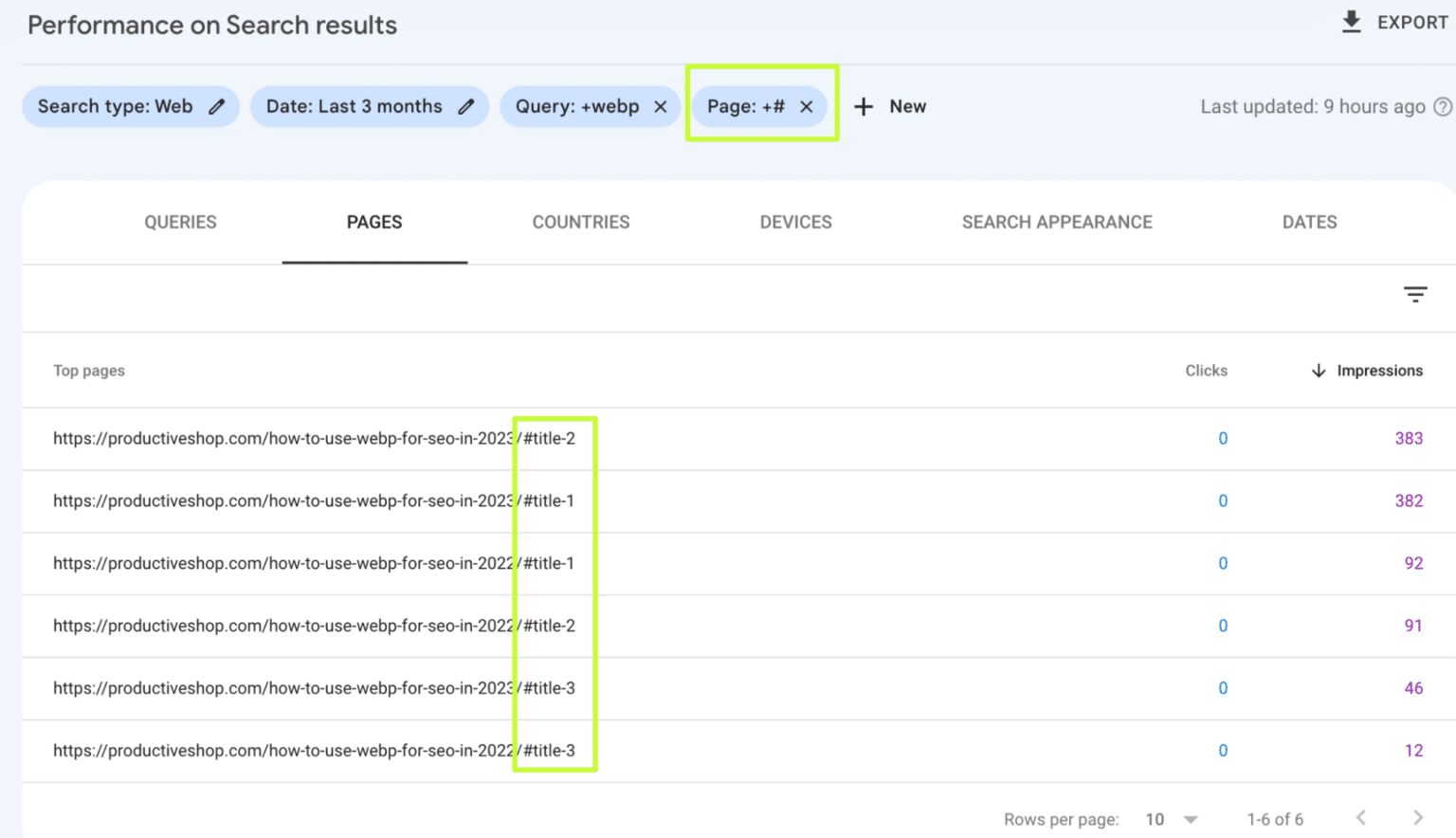Open the pencil edit icon on Search type filter

[x=217, y=106]
